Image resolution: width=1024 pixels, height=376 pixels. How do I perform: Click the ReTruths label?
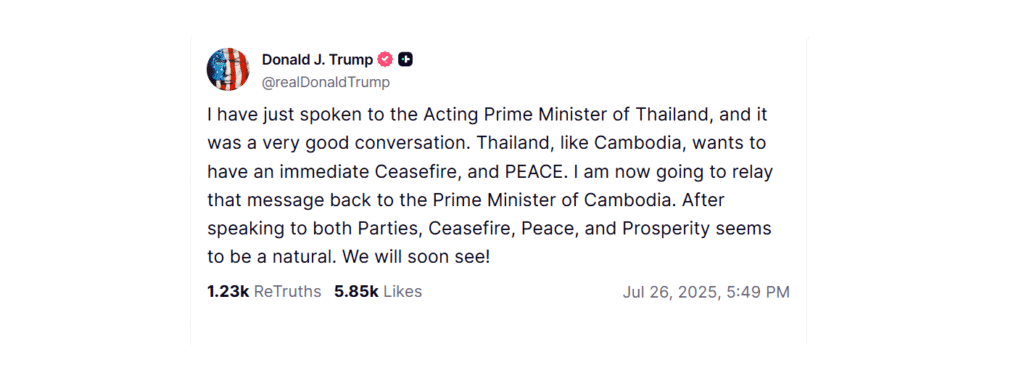click(287, 292)
